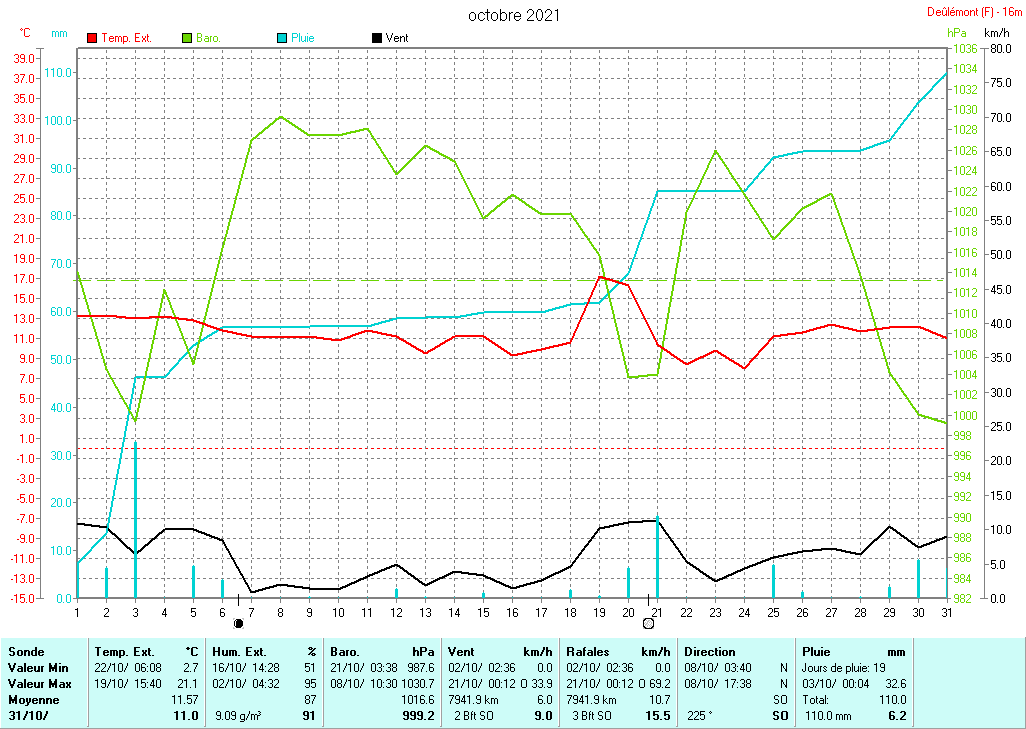Click the new moon icon below day 6
This screenshot has height=729, width=1026.
point(238,623)
